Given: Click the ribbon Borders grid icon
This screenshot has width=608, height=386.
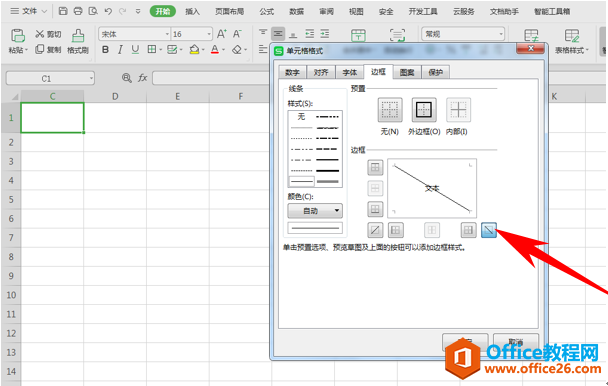Looking at the screenshot, I should click(x=152, y=49).
